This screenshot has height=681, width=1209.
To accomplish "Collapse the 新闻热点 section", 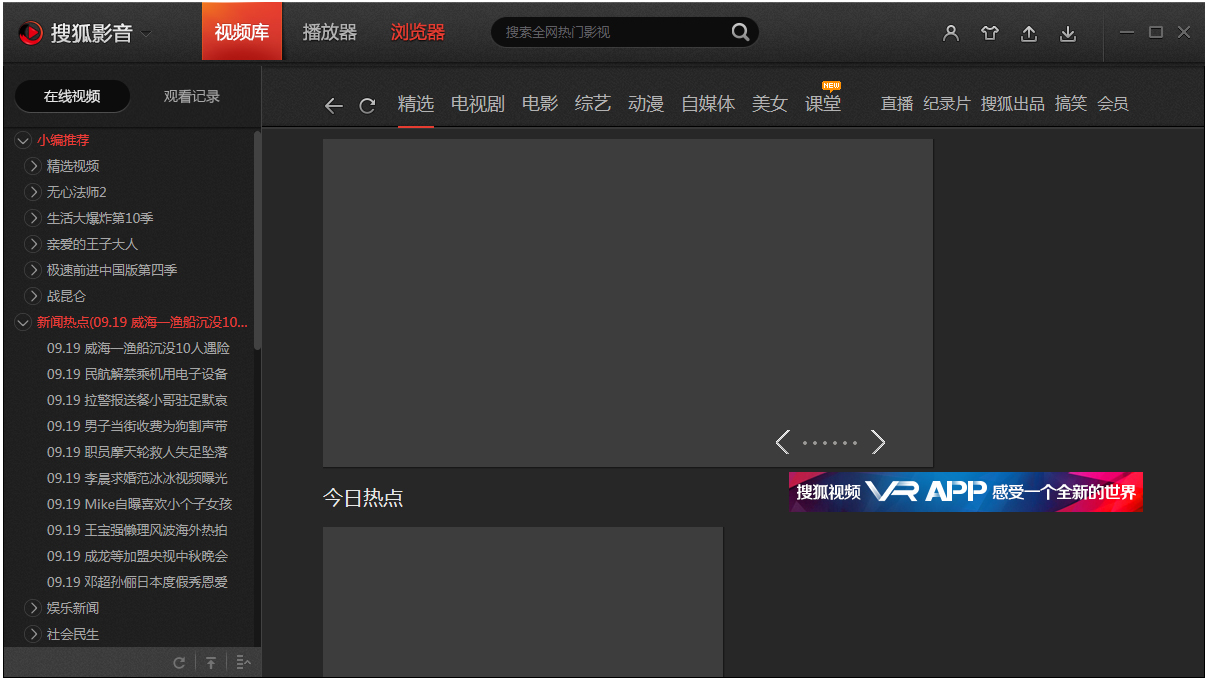I will [23, 322].
